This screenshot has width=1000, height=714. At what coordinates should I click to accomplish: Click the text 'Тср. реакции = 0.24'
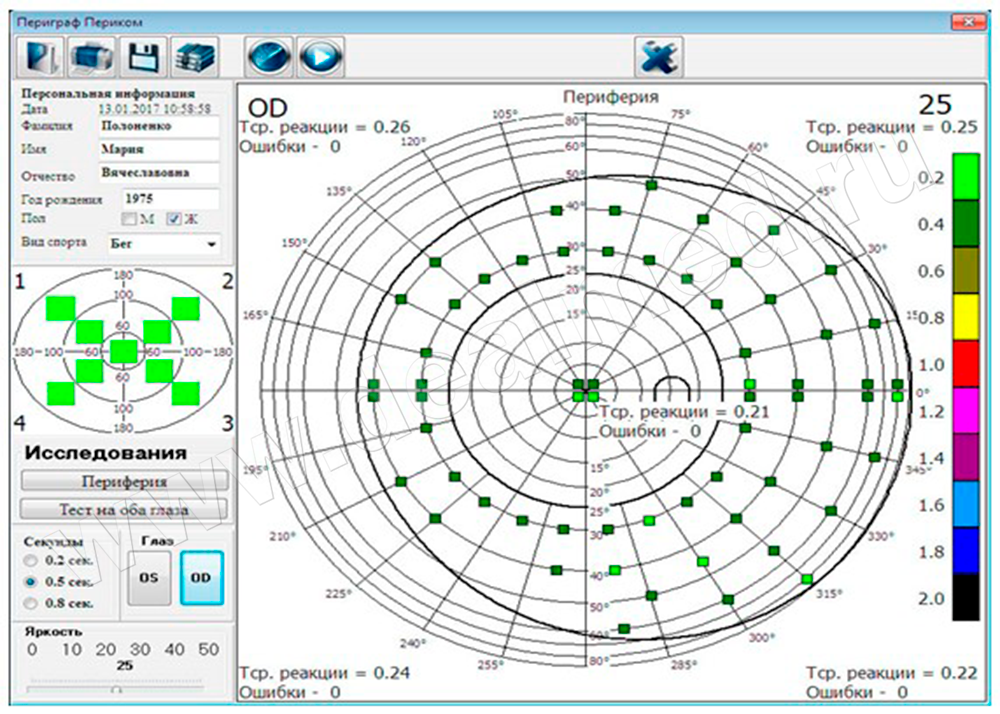[x=325, y=673]
